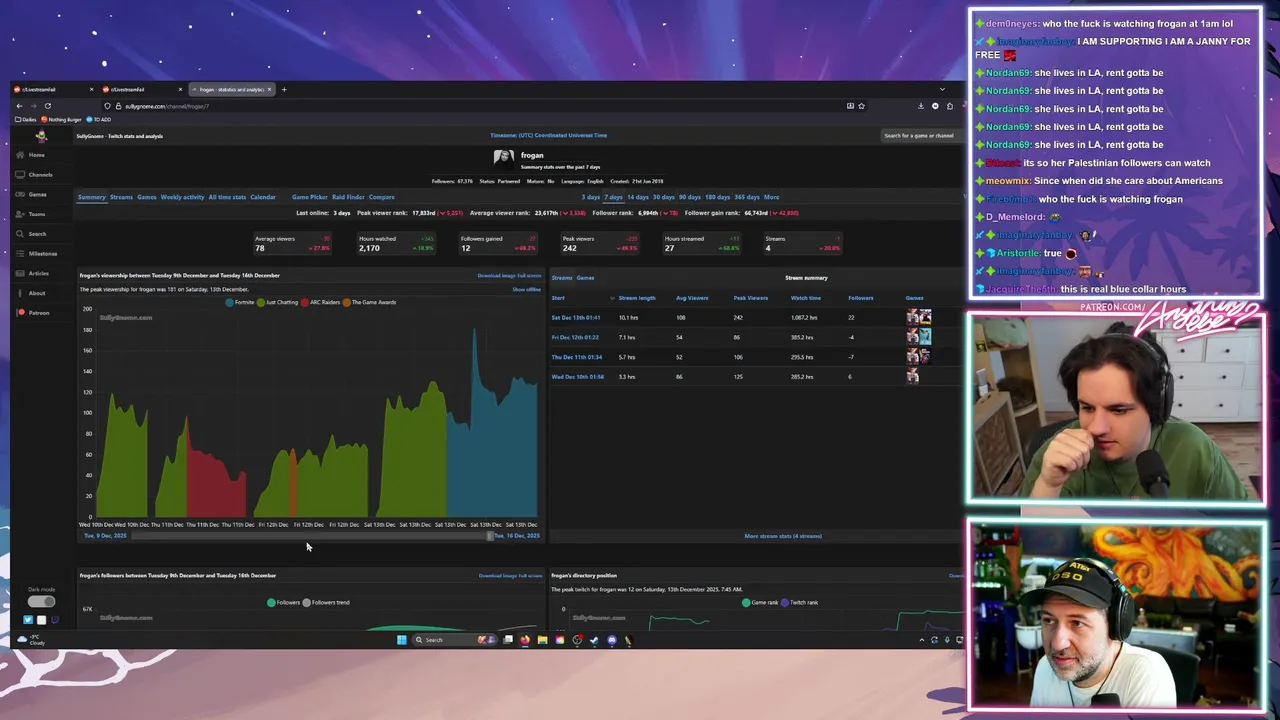This screenshot has height=720, width=1280.
Task: Switch to the All time stats tab
Action: coord(227,197)
